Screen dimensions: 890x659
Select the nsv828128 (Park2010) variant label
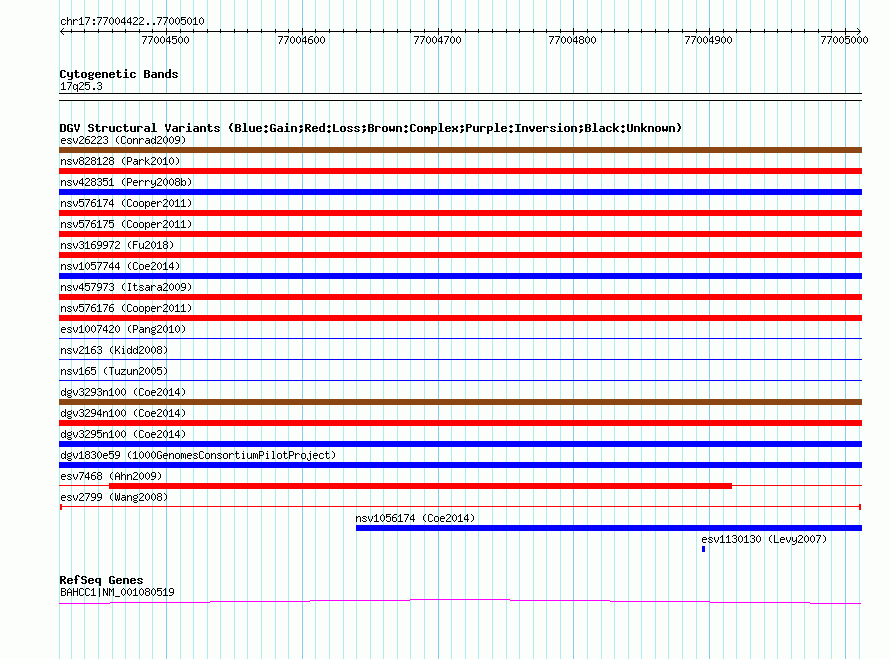[x=120, y=161]
